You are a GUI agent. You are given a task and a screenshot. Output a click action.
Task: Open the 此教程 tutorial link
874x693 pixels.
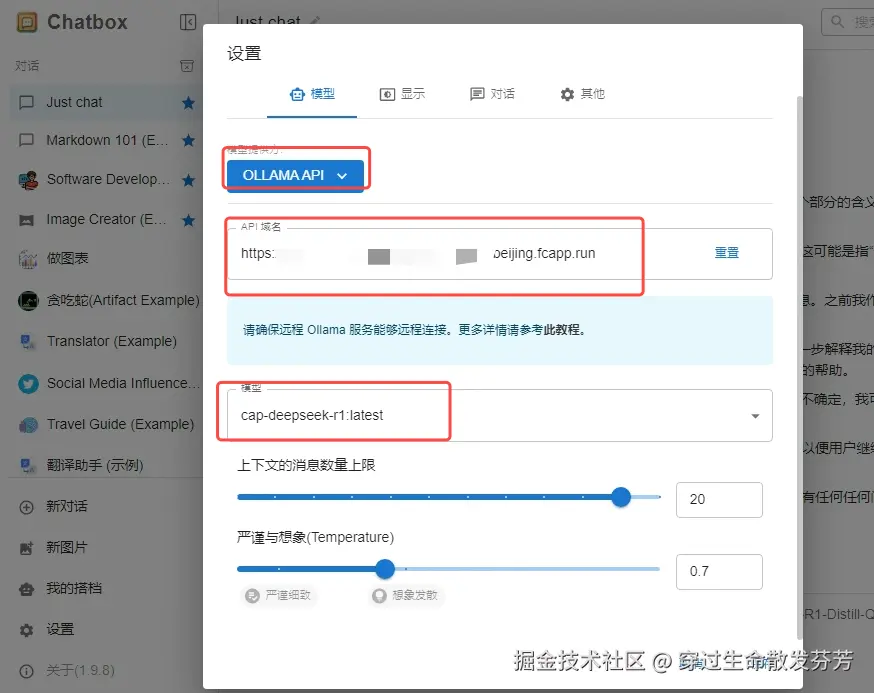[x=562, y=330]
